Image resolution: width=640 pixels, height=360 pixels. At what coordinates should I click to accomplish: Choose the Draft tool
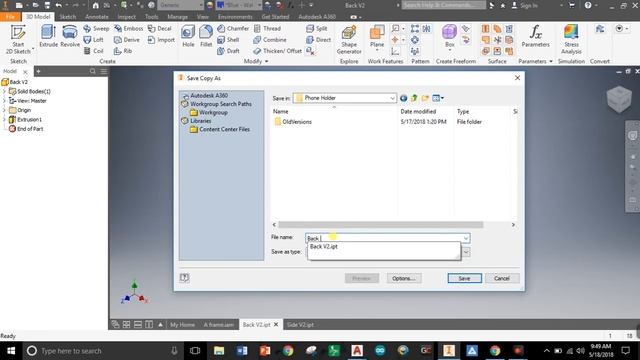228,51
